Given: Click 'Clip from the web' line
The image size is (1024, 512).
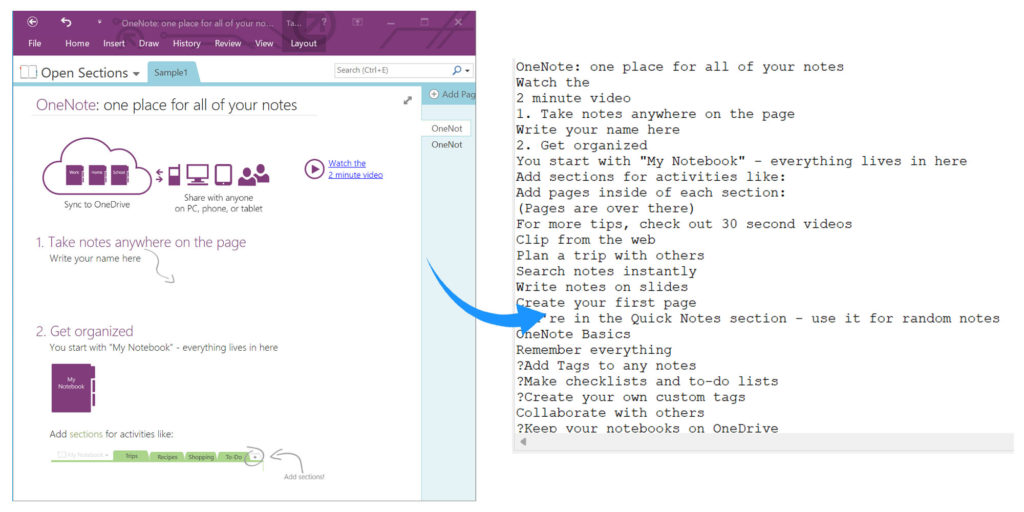Looking at the screenshot, I should click(586, 240).
